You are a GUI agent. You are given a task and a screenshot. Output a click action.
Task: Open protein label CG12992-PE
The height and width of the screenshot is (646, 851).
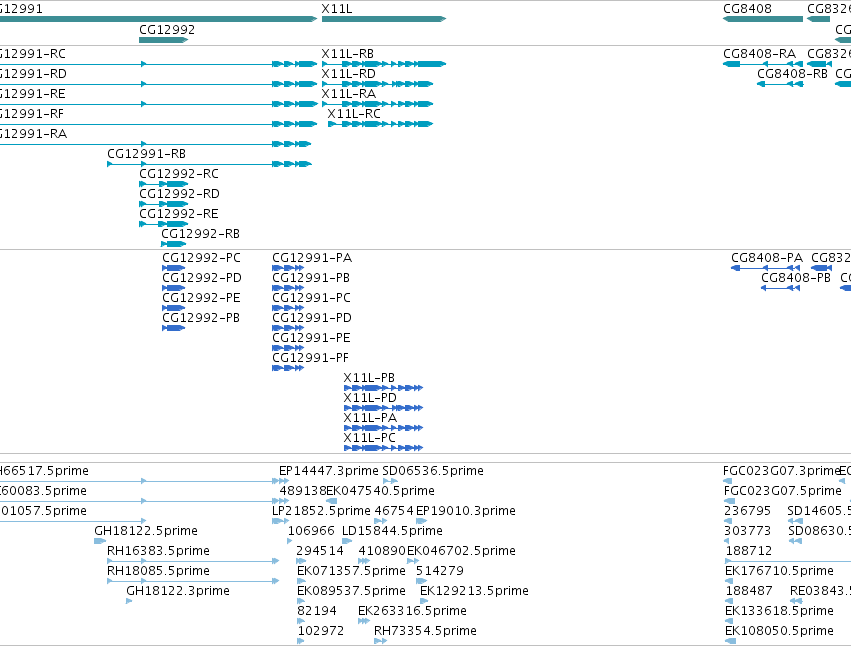tap(201, 298)
